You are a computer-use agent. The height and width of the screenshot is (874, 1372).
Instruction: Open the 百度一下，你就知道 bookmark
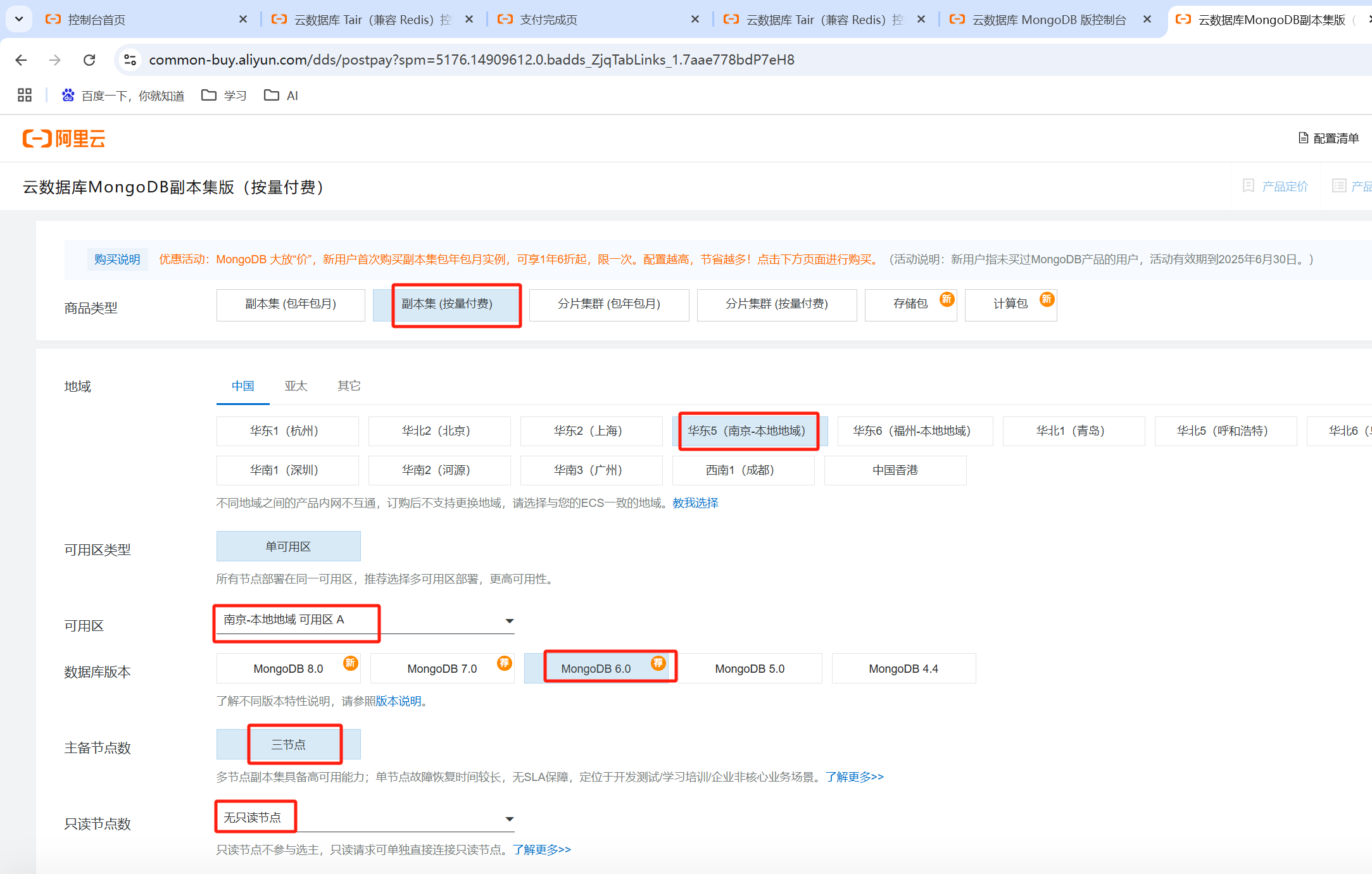(x=123, y=95)
